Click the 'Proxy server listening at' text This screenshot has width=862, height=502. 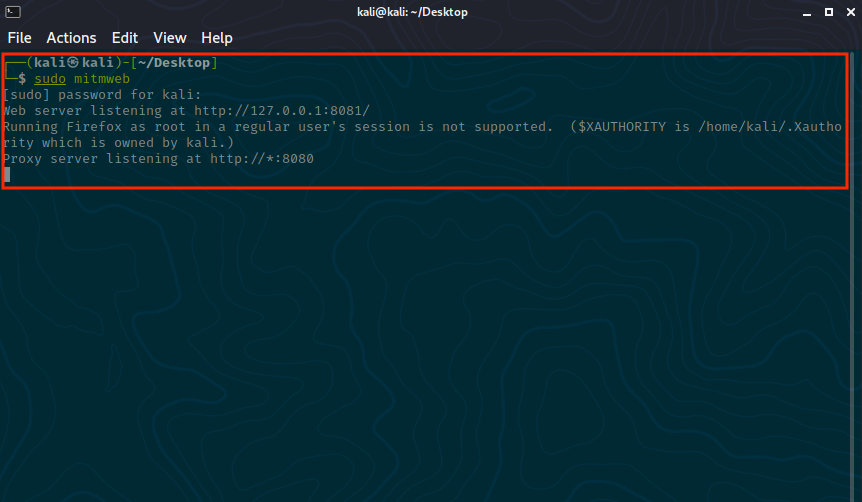(x=103, y=158)
